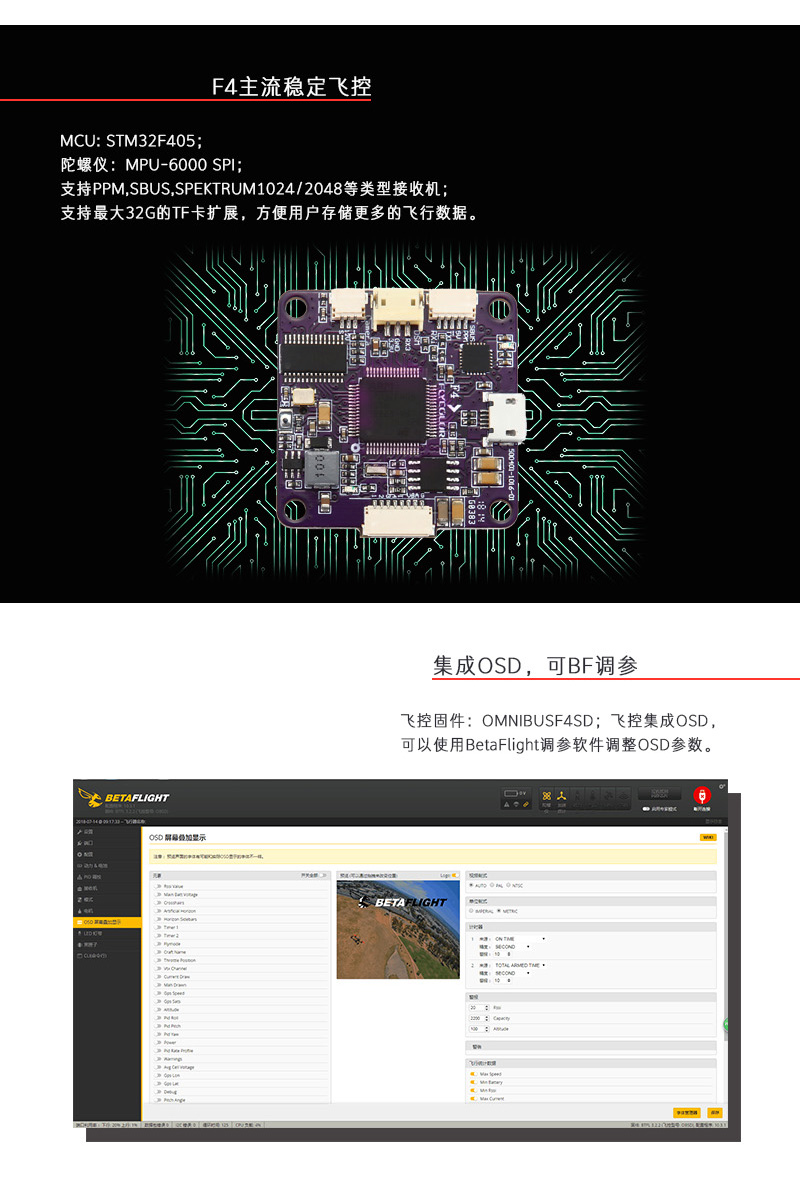Select the PAL video format radio button

[491, 885]
